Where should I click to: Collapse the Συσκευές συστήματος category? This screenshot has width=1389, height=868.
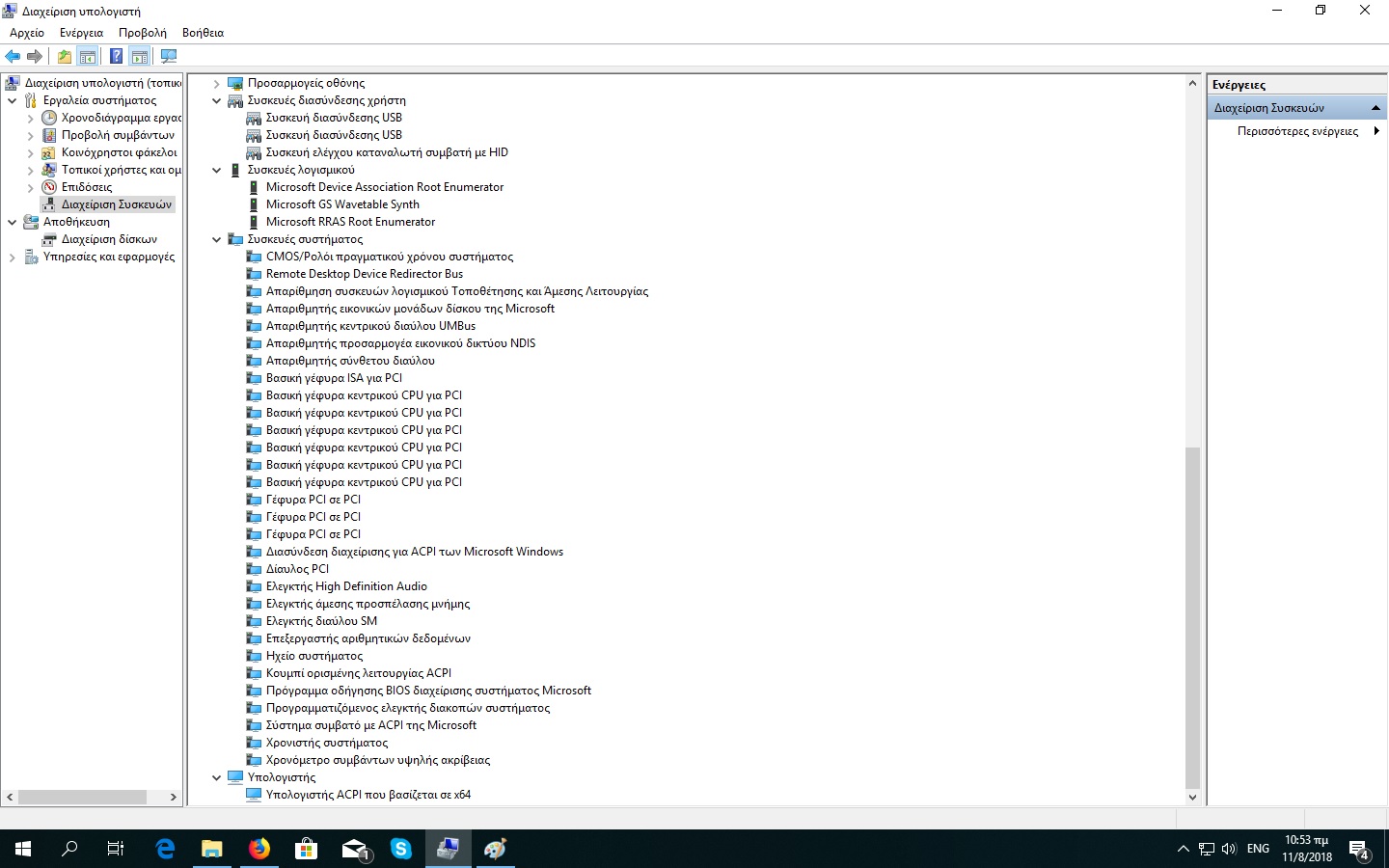[216, 239]
